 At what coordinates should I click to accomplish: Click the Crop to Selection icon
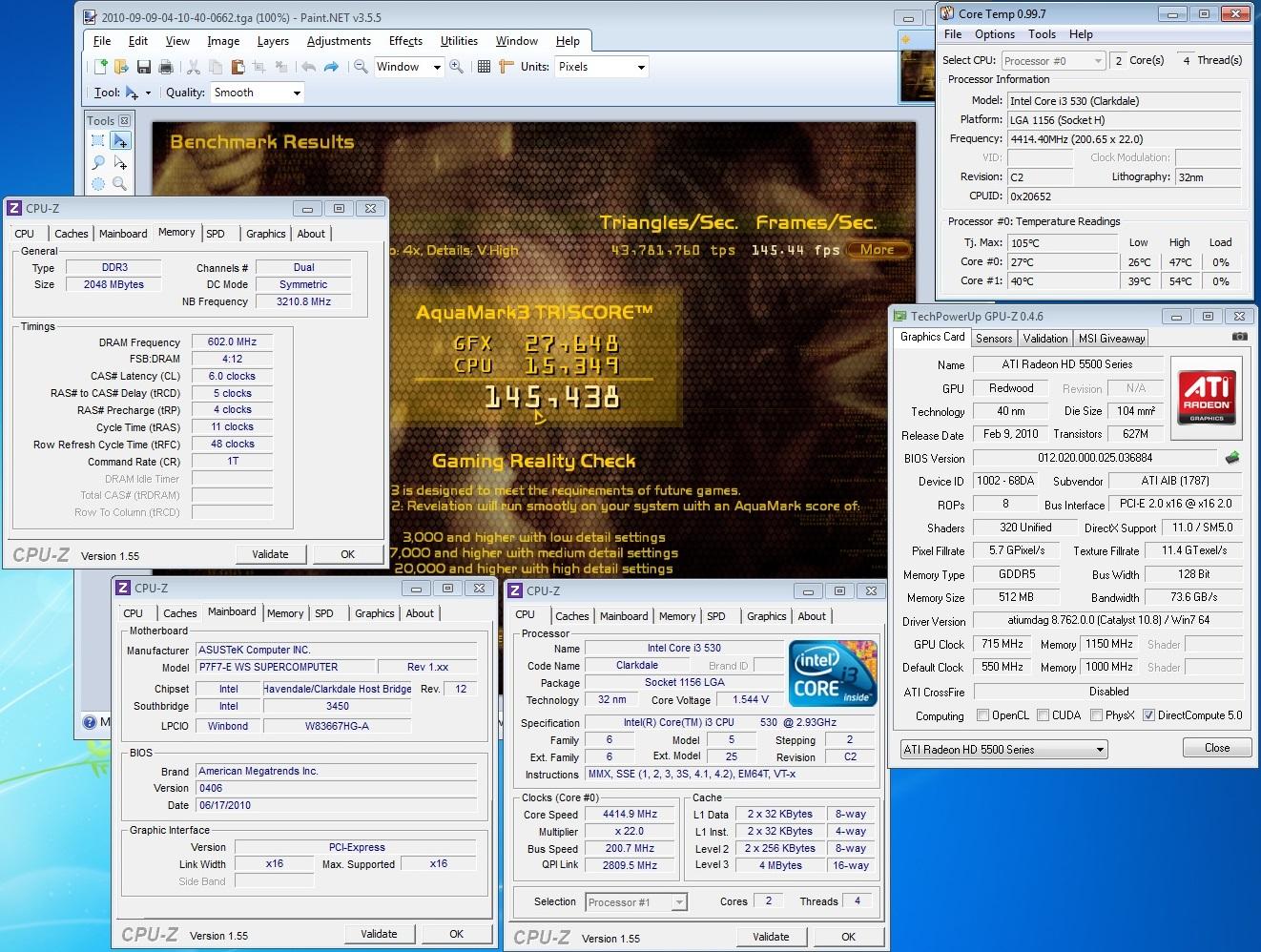point(258,67)
